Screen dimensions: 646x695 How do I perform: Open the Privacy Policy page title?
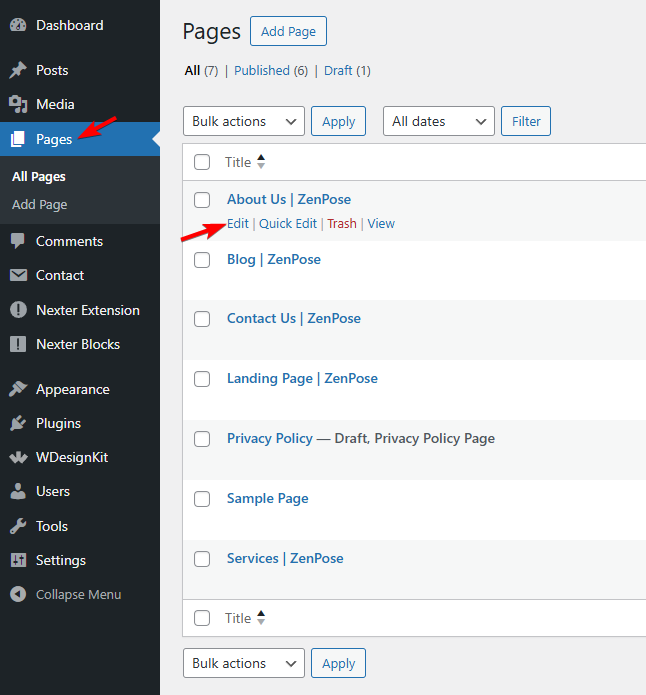tap(270, 438)
